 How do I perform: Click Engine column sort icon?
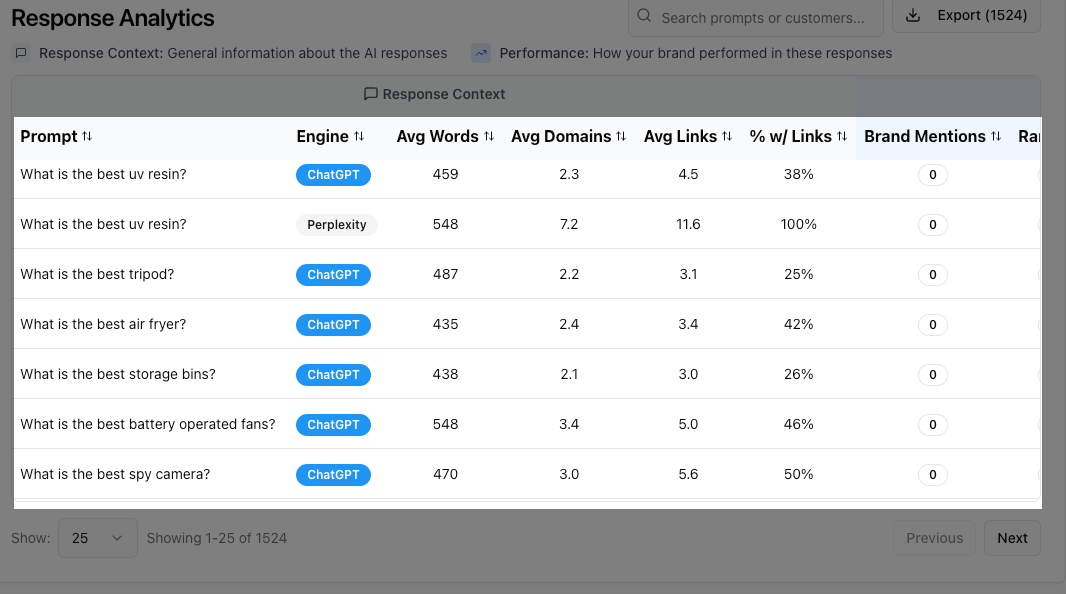click(359, 137)
